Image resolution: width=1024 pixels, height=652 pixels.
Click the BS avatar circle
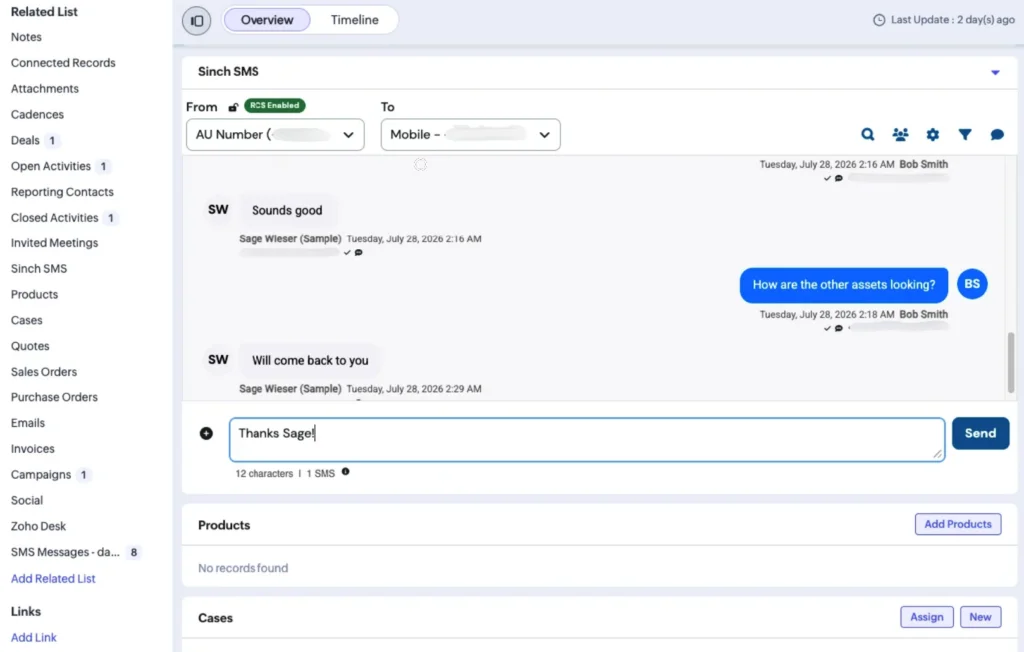coord(972,284)
